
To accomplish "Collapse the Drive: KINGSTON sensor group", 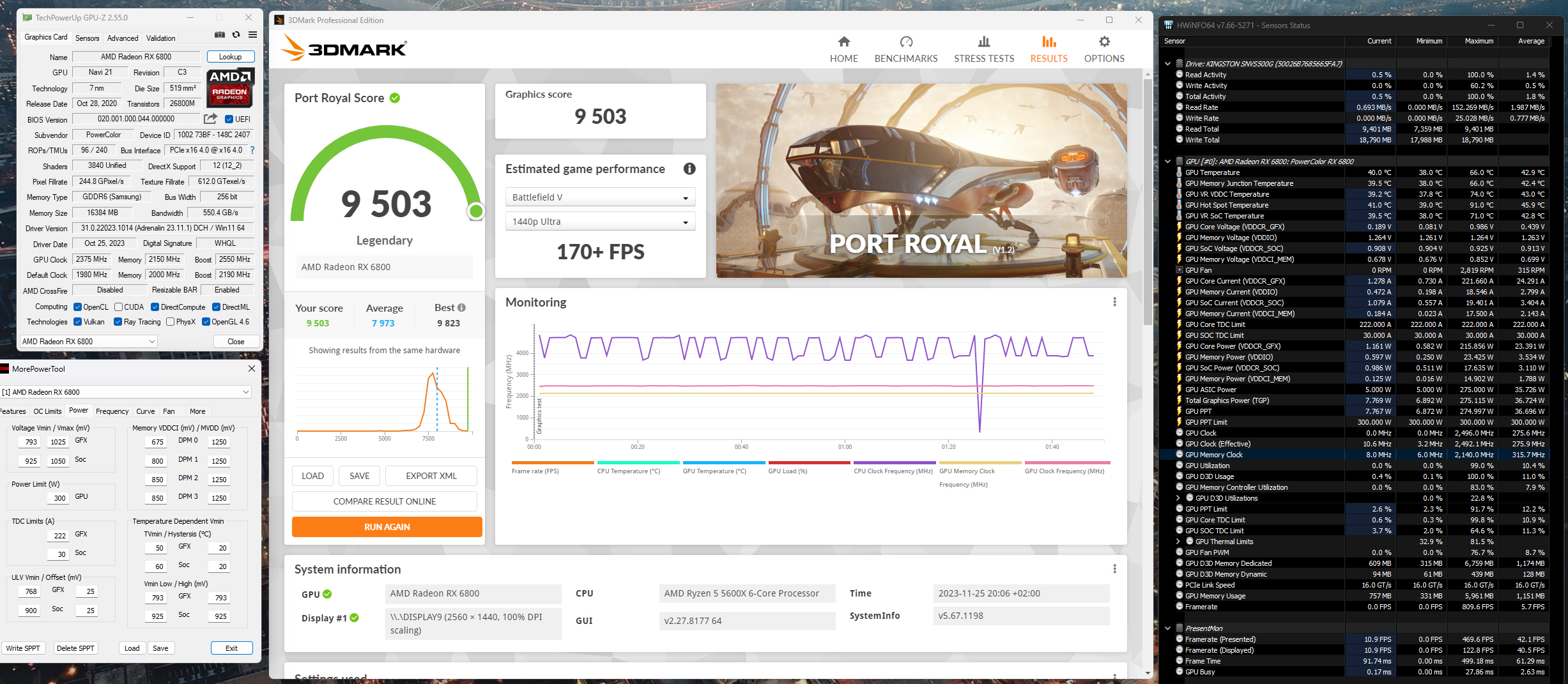I will (x=1168, y=64).
